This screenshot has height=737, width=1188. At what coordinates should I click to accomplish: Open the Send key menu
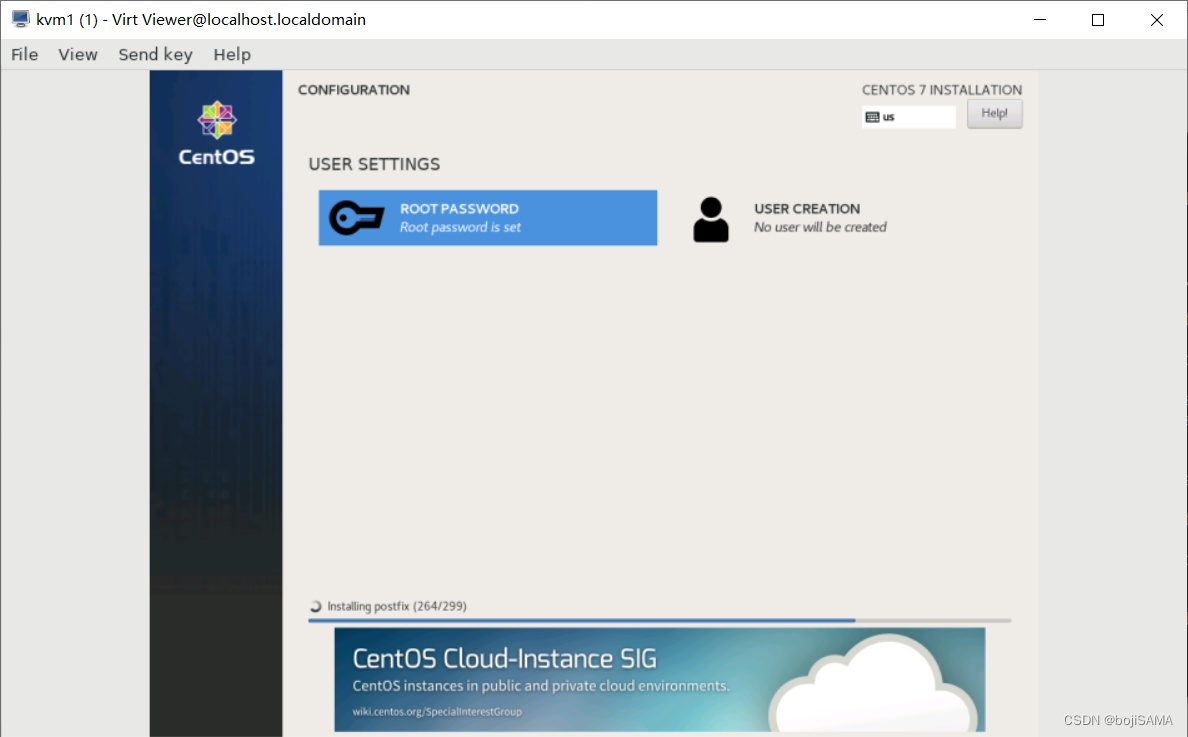pos(155,54)
